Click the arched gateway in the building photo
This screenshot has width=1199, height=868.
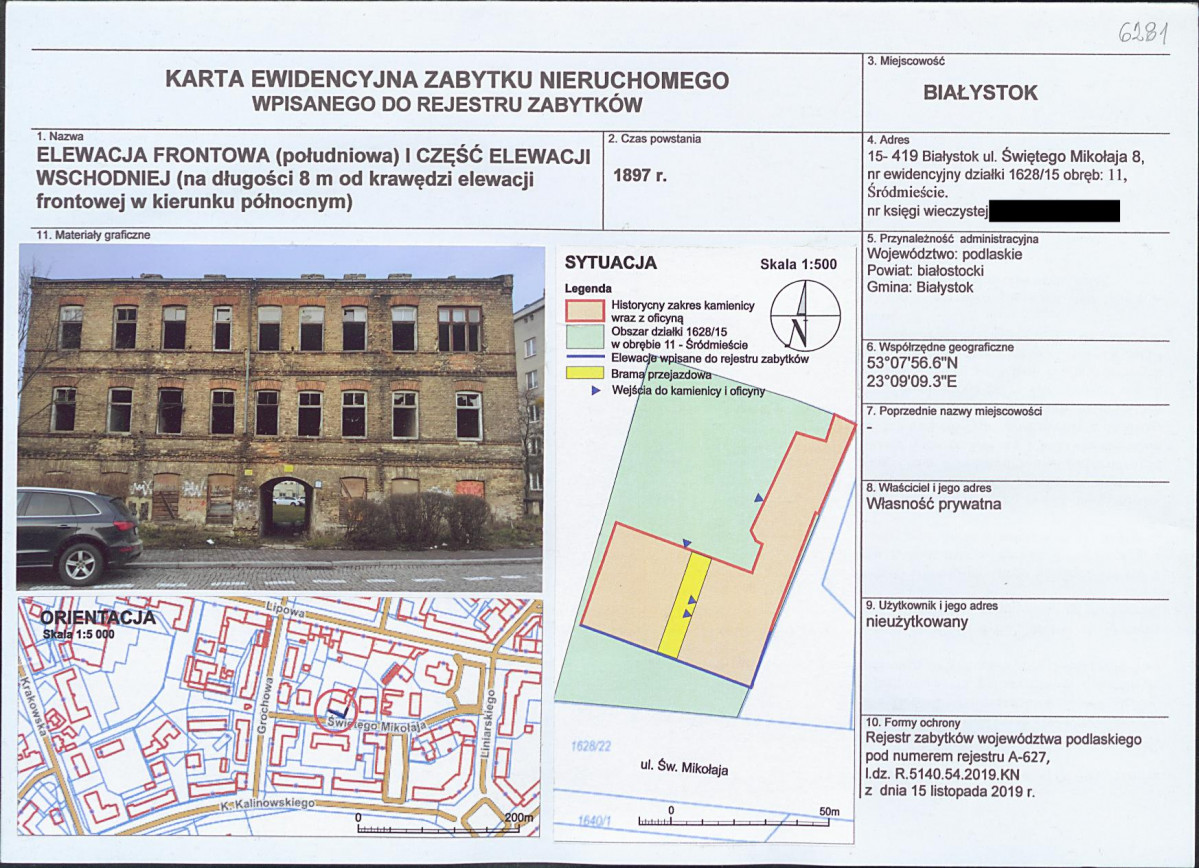point(286,506)
